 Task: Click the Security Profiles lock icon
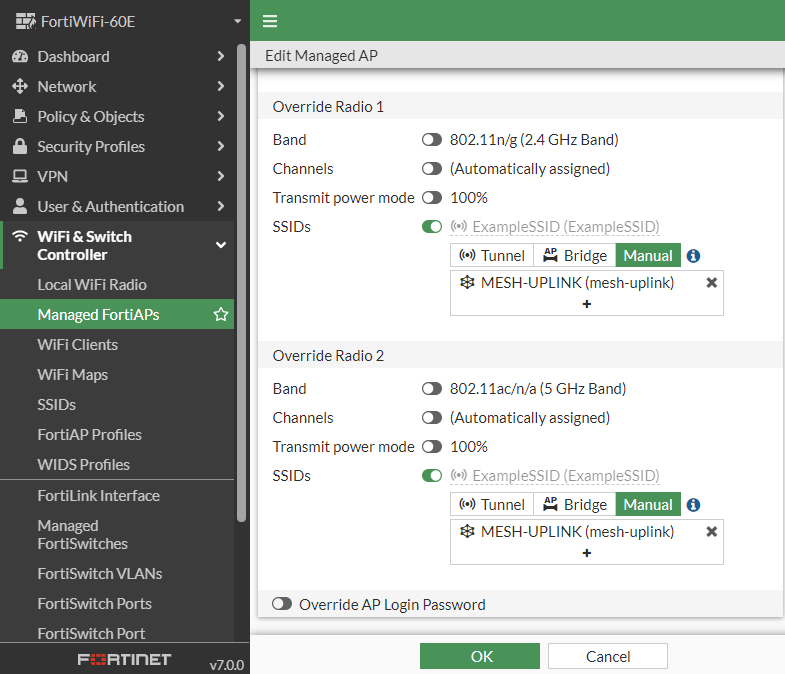tap(19, 147)
